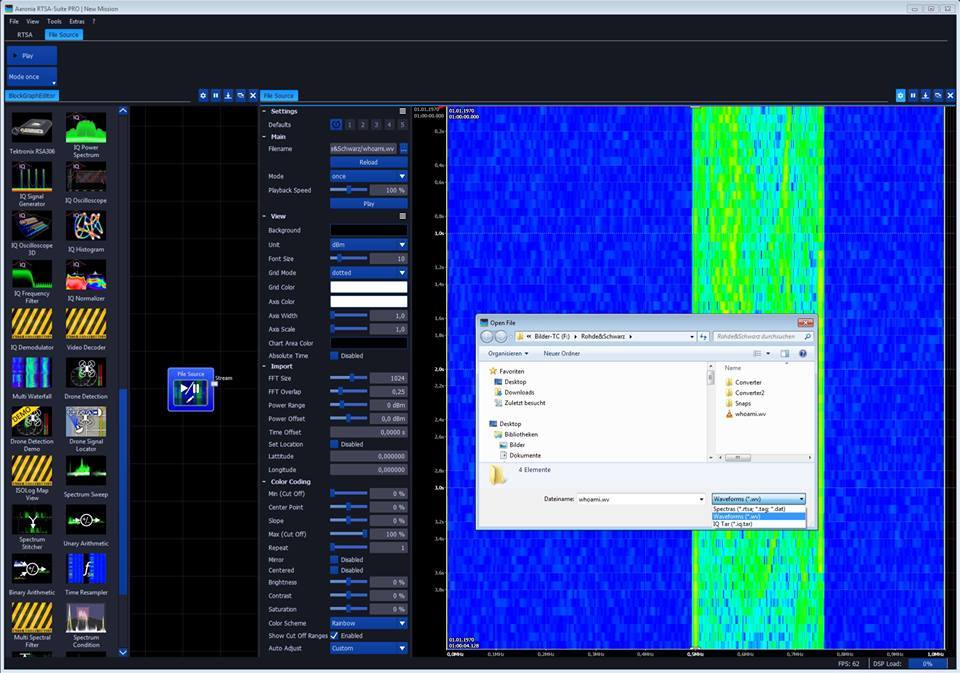Select the IQ Oscilloscope block icon
This screenshot has width=960, height=673.
86,178
